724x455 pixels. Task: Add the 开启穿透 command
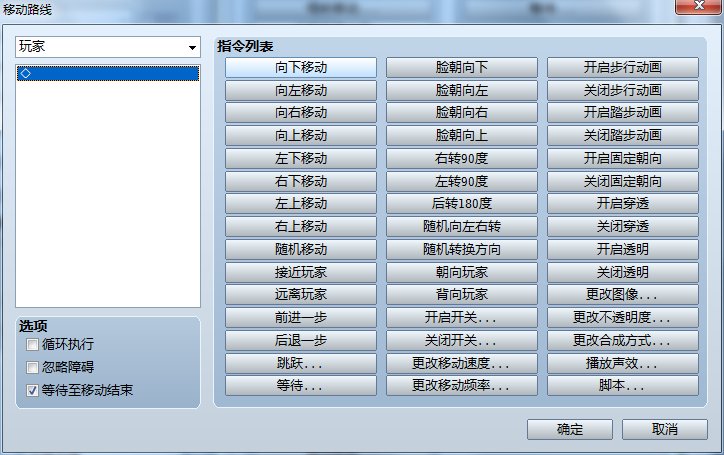click(x=623, y=204)
